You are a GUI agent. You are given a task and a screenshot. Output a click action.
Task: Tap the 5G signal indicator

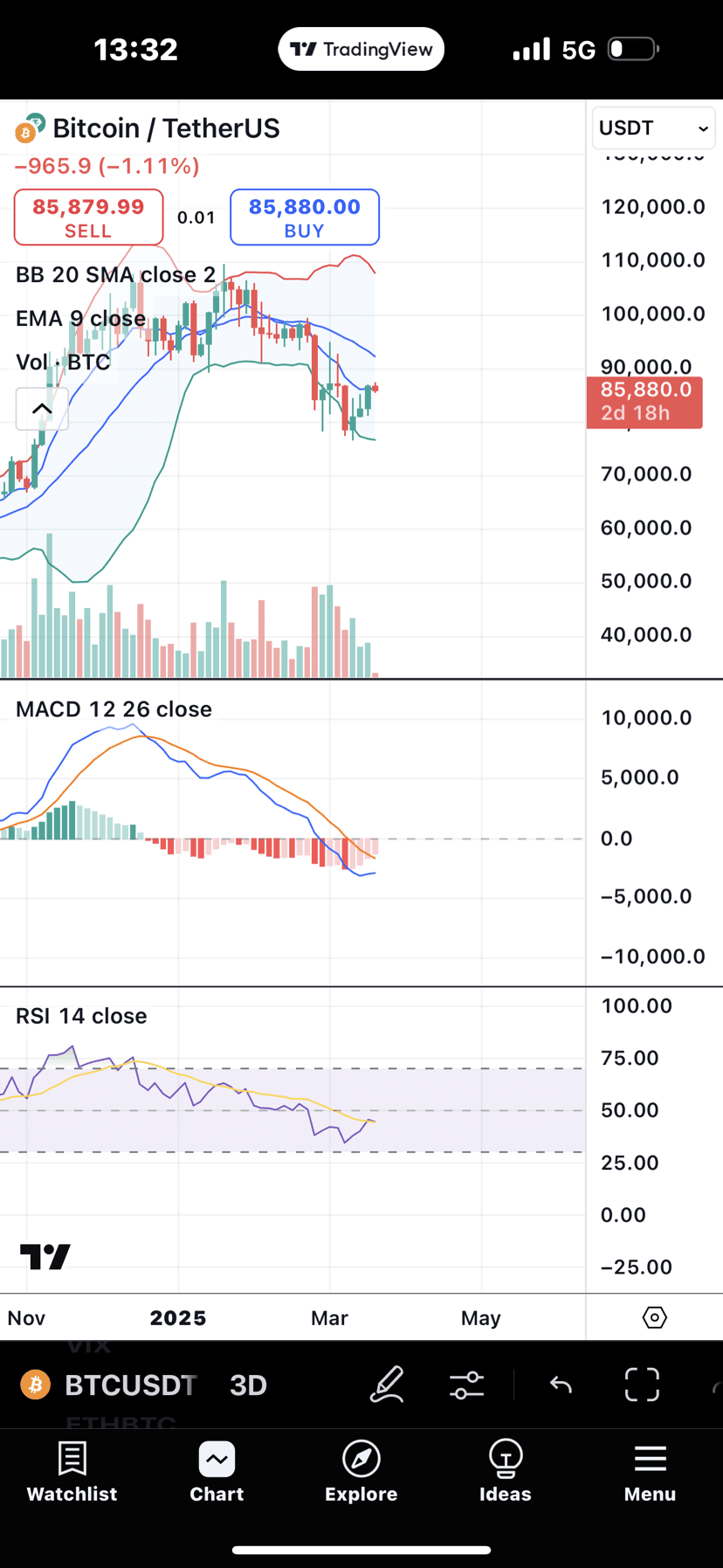578,50
